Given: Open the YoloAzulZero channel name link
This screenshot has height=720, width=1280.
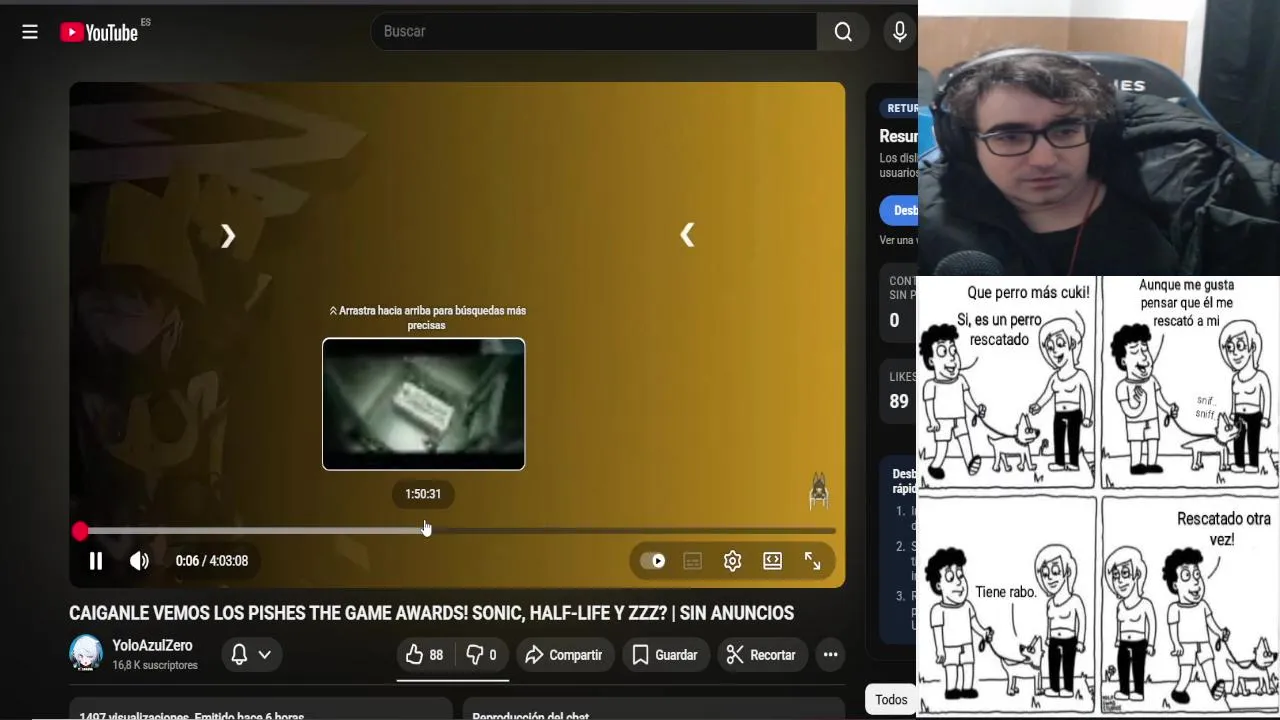Looking at the screenshot, I should pyautogui.click(x=152, y=646).
